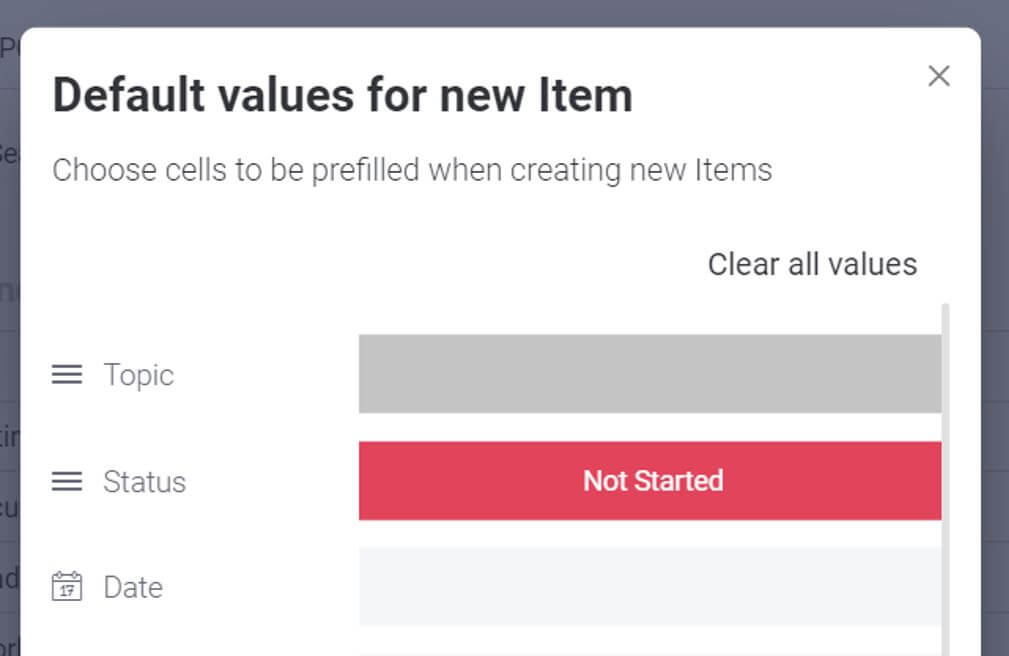
Task: Select the Topic column label
Action: [138, 375]
